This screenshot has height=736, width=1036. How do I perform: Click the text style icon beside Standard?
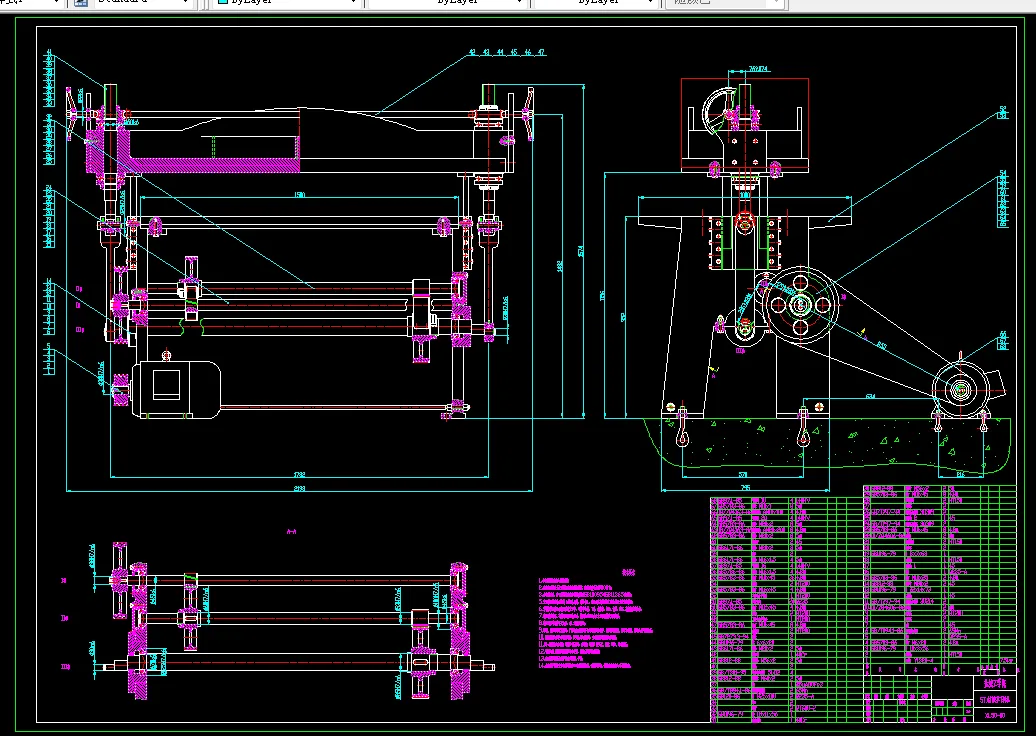pyautogui.click(x=81, y=2)
